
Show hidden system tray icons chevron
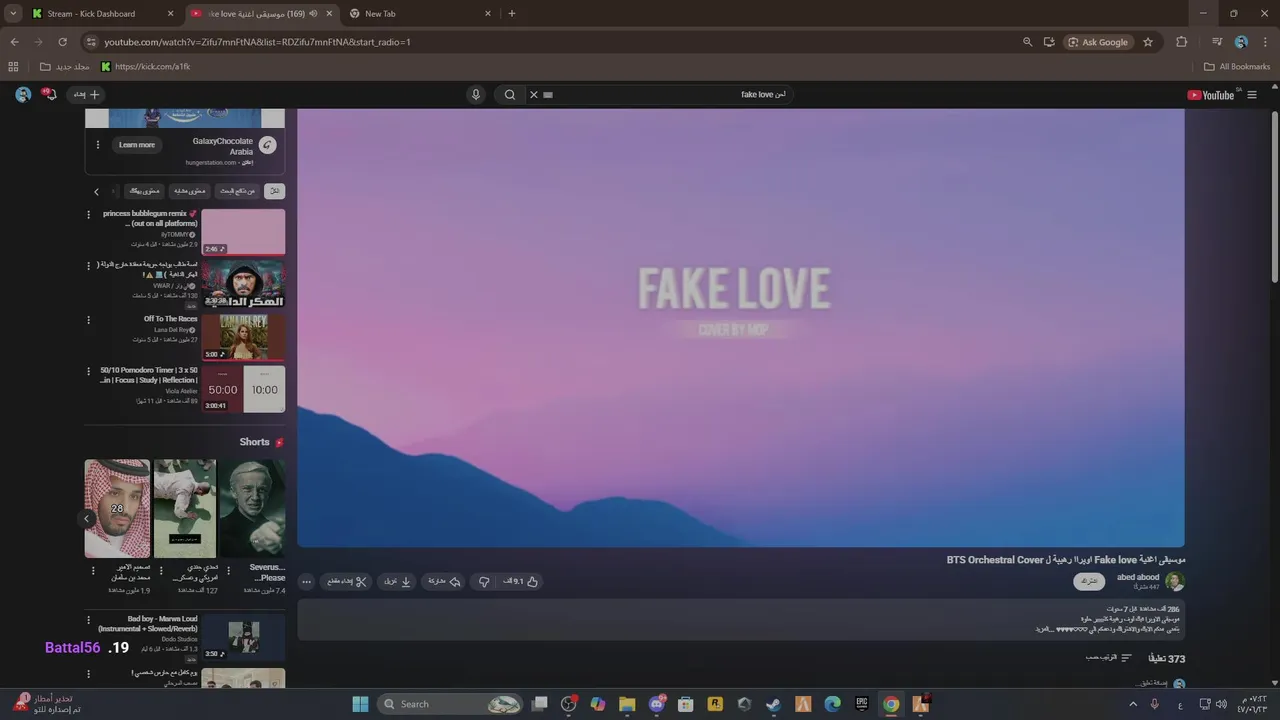tap(1133, 704)
